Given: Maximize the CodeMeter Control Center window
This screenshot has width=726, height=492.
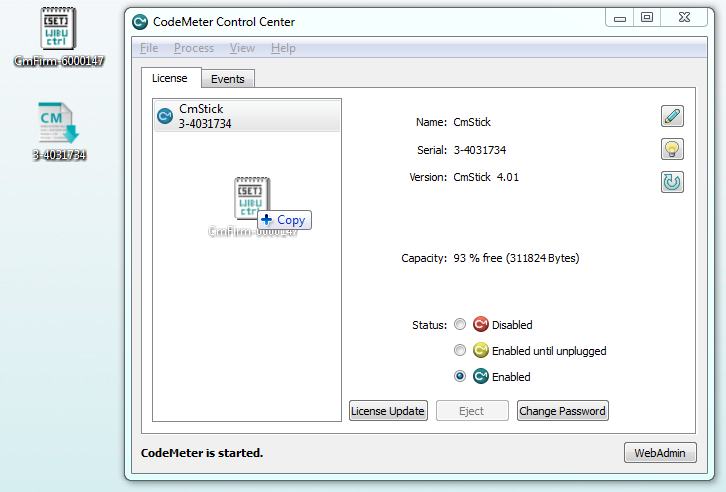Looking at the screenshot, I should click(647, 18).
